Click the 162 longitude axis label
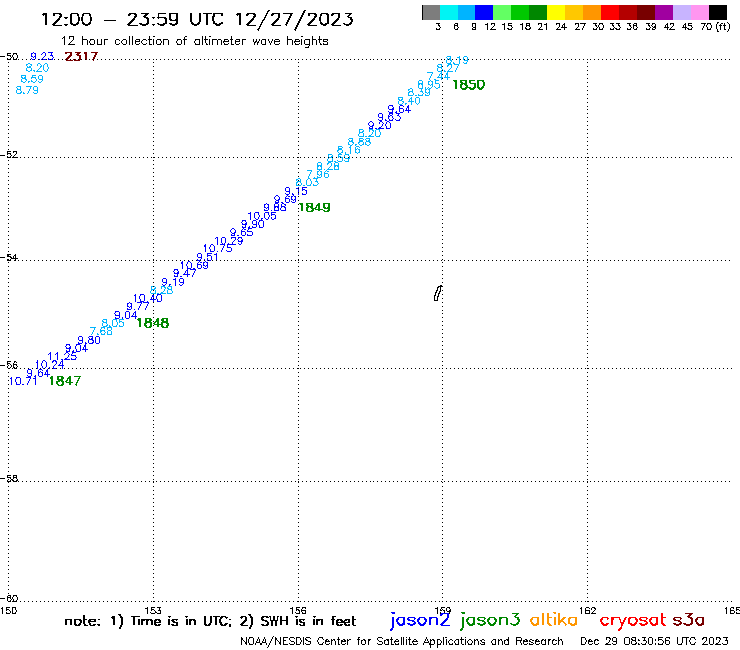The image size is (740, 650). pyautogui.click(x=587, y=611)
